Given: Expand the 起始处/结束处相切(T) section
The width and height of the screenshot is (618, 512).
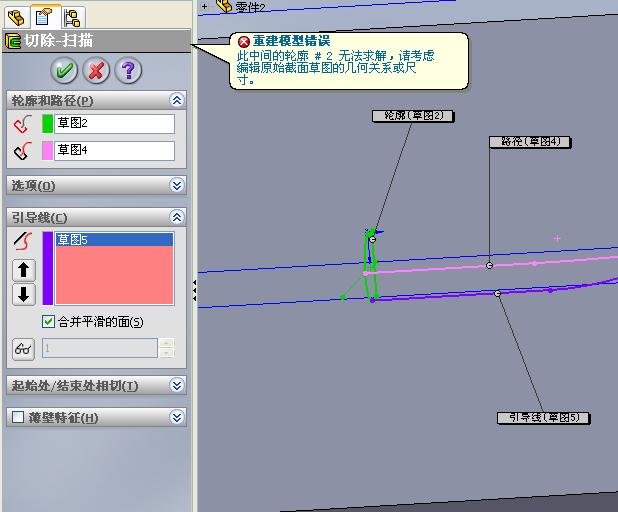Looking at the screenshot, I should tap(177, 385).
